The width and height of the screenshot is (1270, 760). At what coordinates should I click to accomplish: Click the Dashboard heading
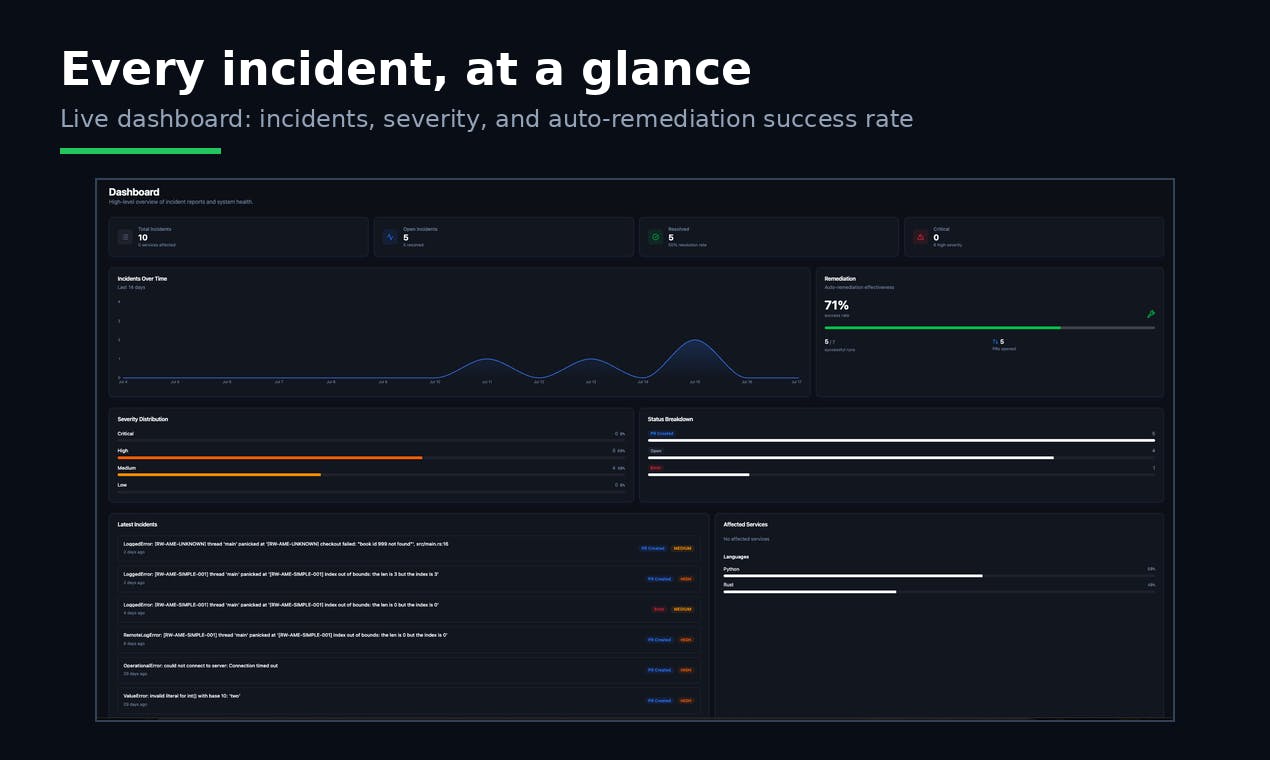134,192
